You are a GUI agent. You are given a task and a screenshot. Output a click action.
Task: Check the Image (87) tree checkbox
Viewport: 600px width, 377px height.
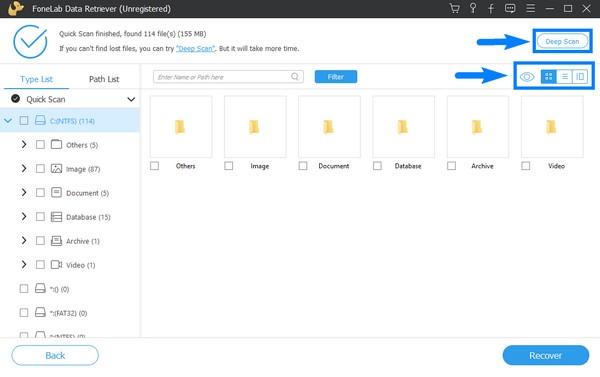point(40,169)
